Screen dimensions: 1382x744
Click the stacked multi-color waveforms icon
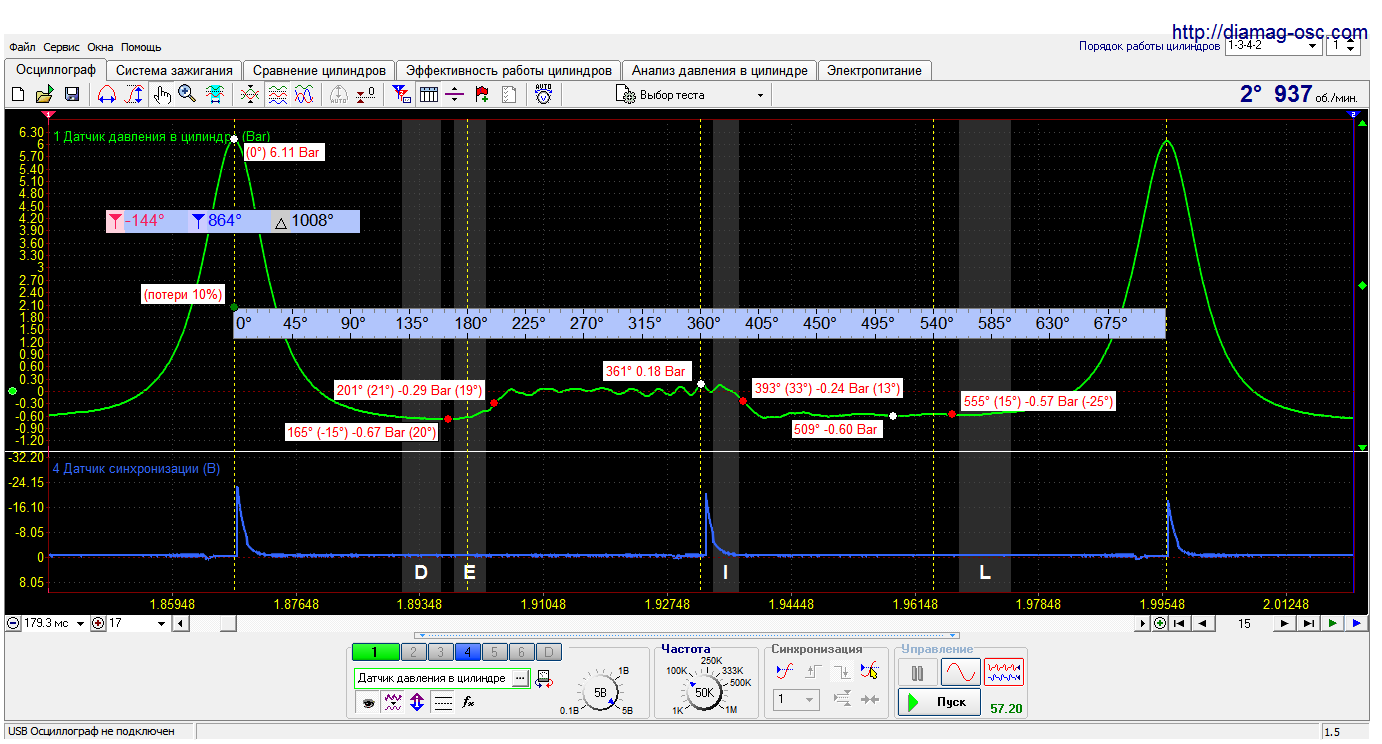click(x=278, y=94)
